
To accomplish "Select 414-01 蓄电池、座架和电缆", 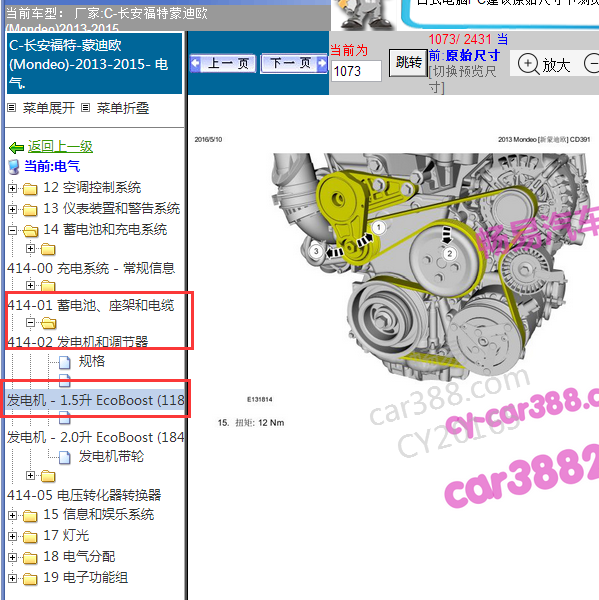I will pos(91,305).
